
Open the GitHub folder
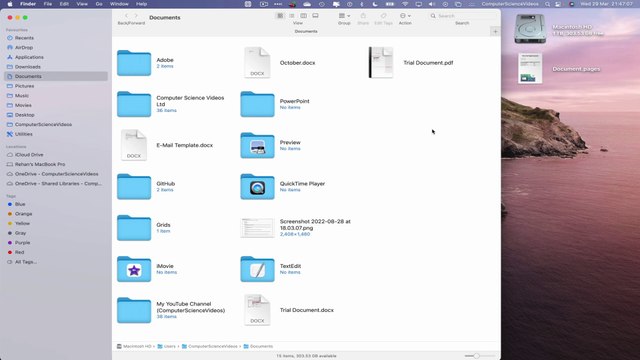click(x=134, y=187)
